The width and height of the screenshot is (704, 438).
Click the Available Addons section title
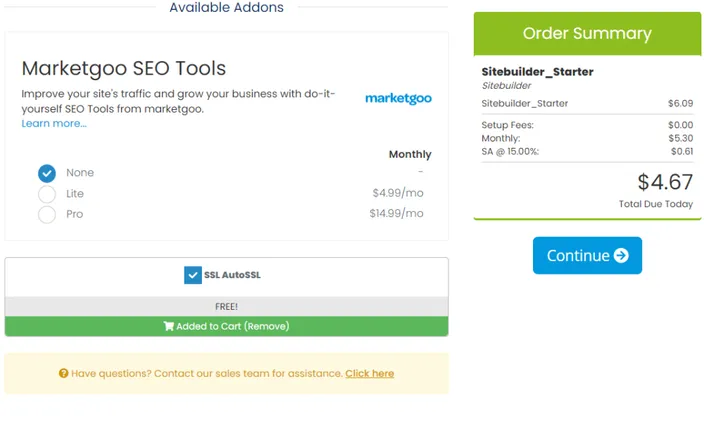tap(226, 7)
